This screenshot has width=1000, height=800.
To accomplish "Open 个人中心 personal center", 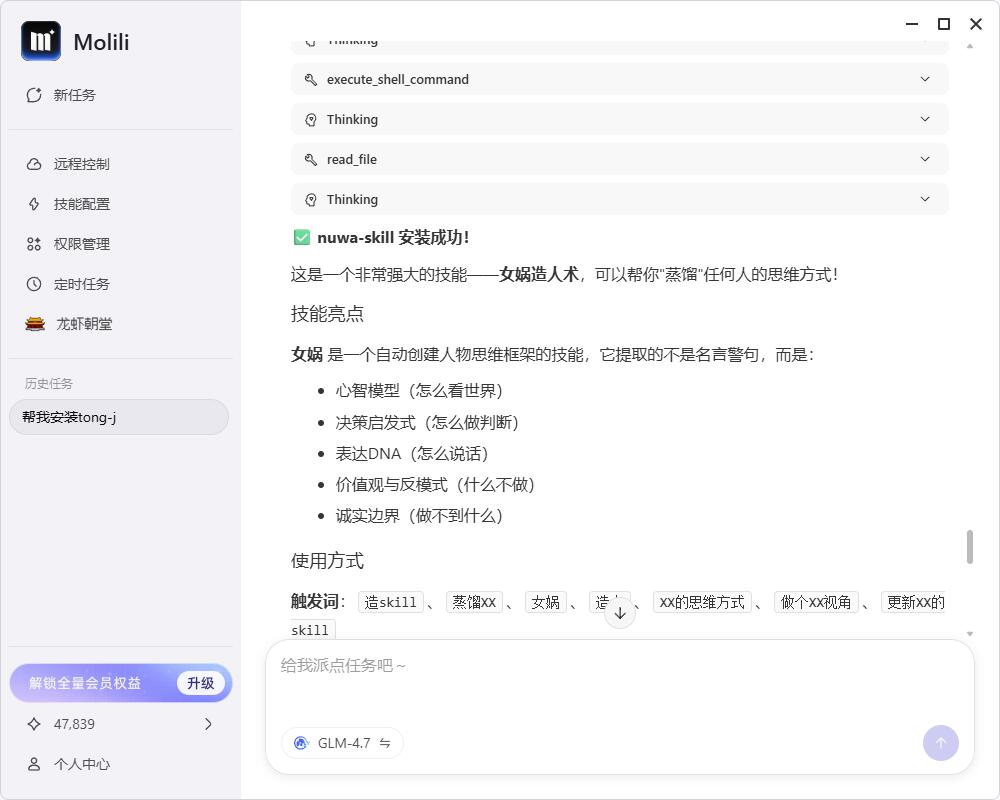I will click(x=81, y=764).
